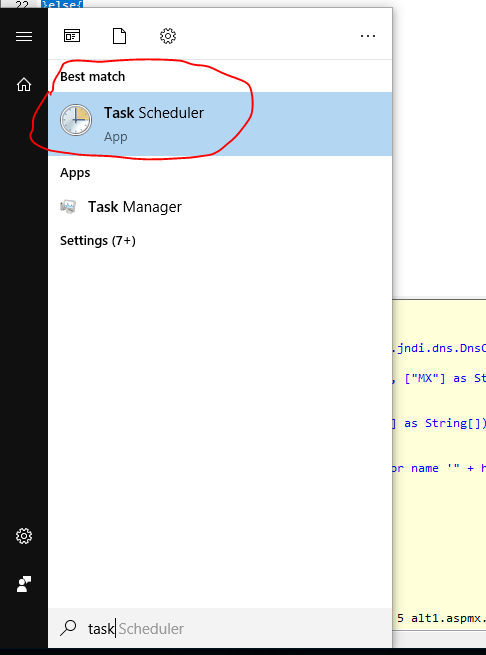Filter results by Settings gear at top
This screenshot has width=486, height=655.
[x=168, y=36]
